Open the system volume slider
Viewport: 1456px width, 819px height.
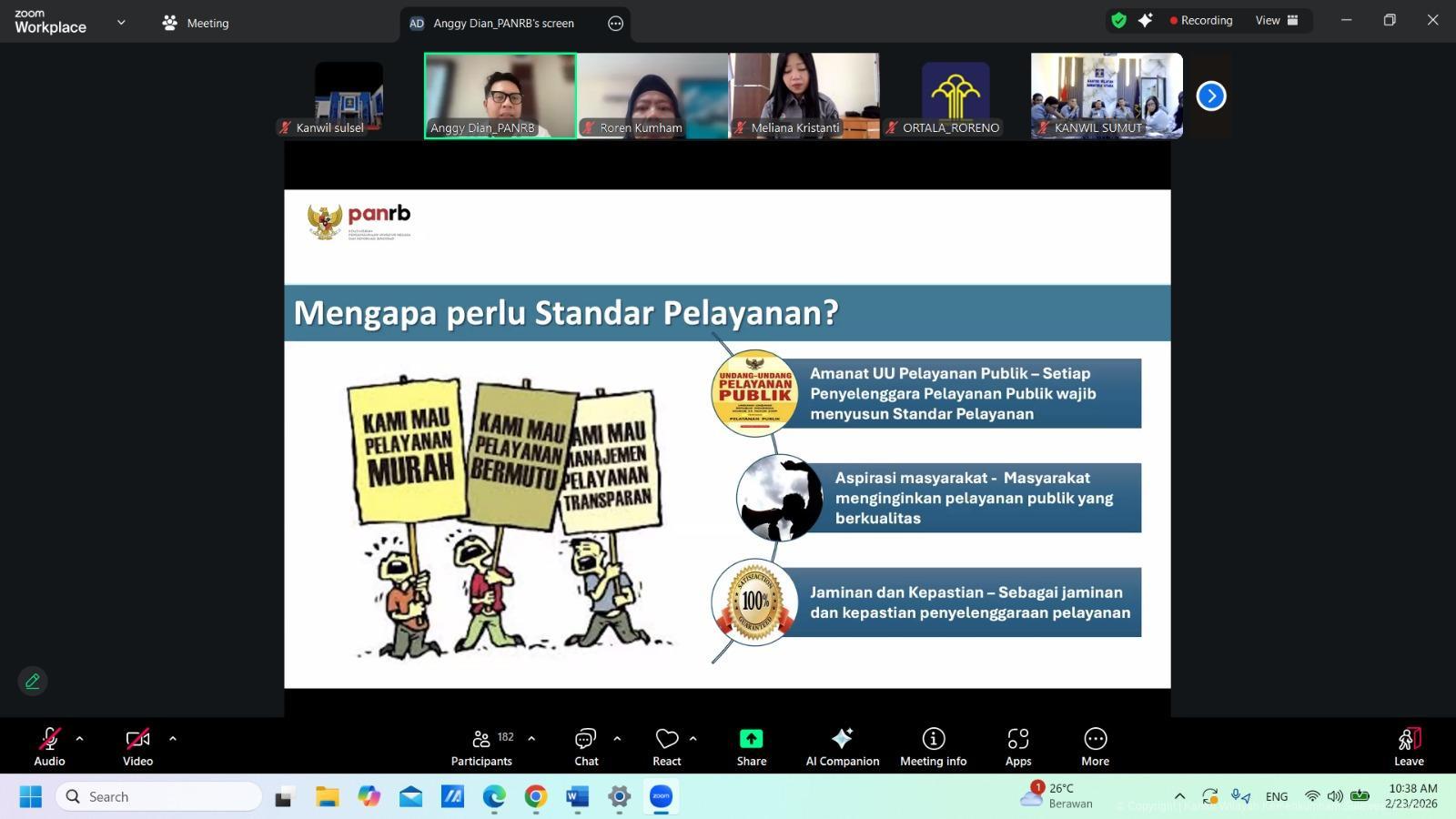click(x=1335, y=795)
